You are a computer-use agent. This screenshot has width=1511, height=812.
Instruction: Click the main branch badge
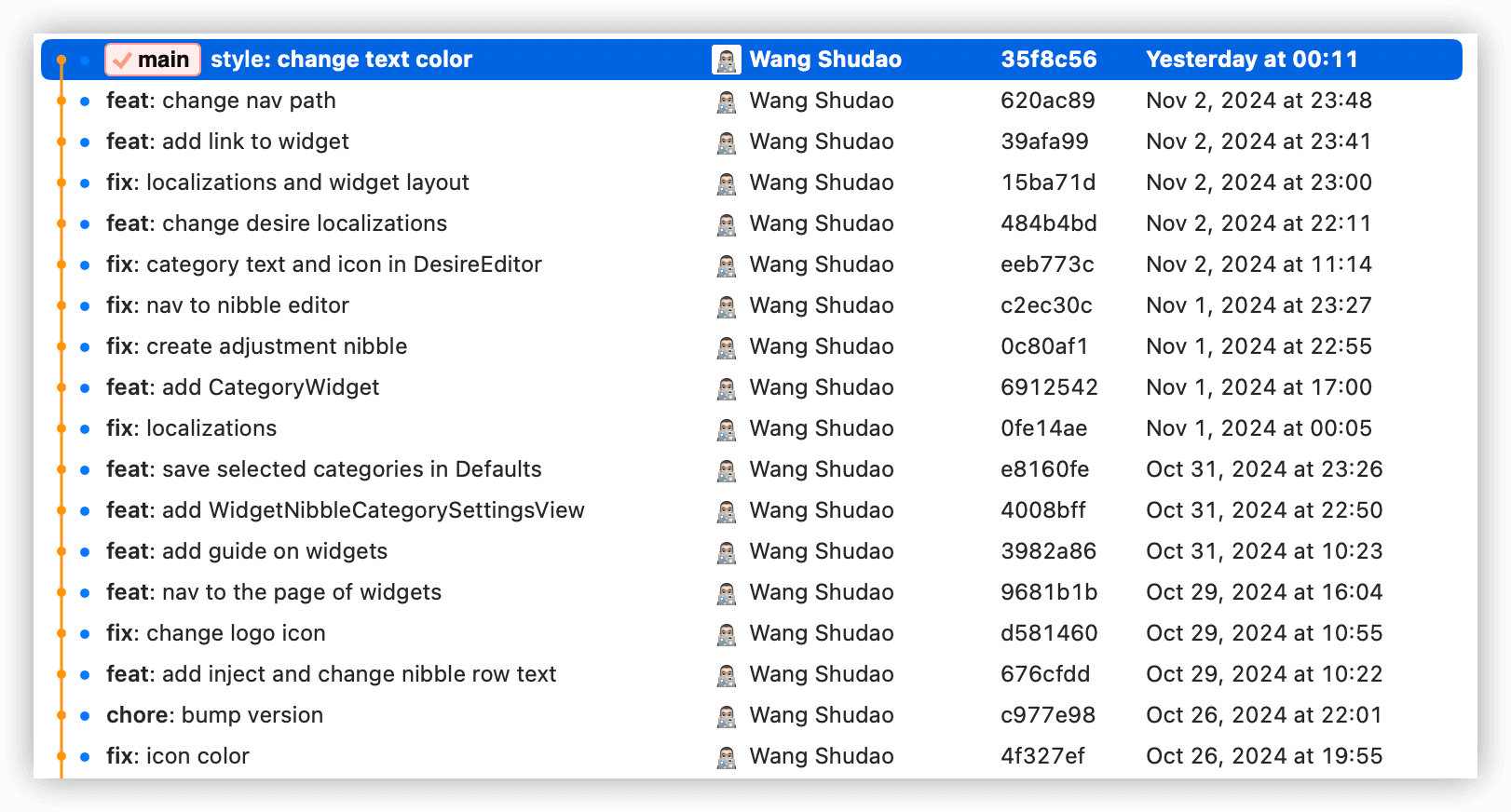coord(153,60)
